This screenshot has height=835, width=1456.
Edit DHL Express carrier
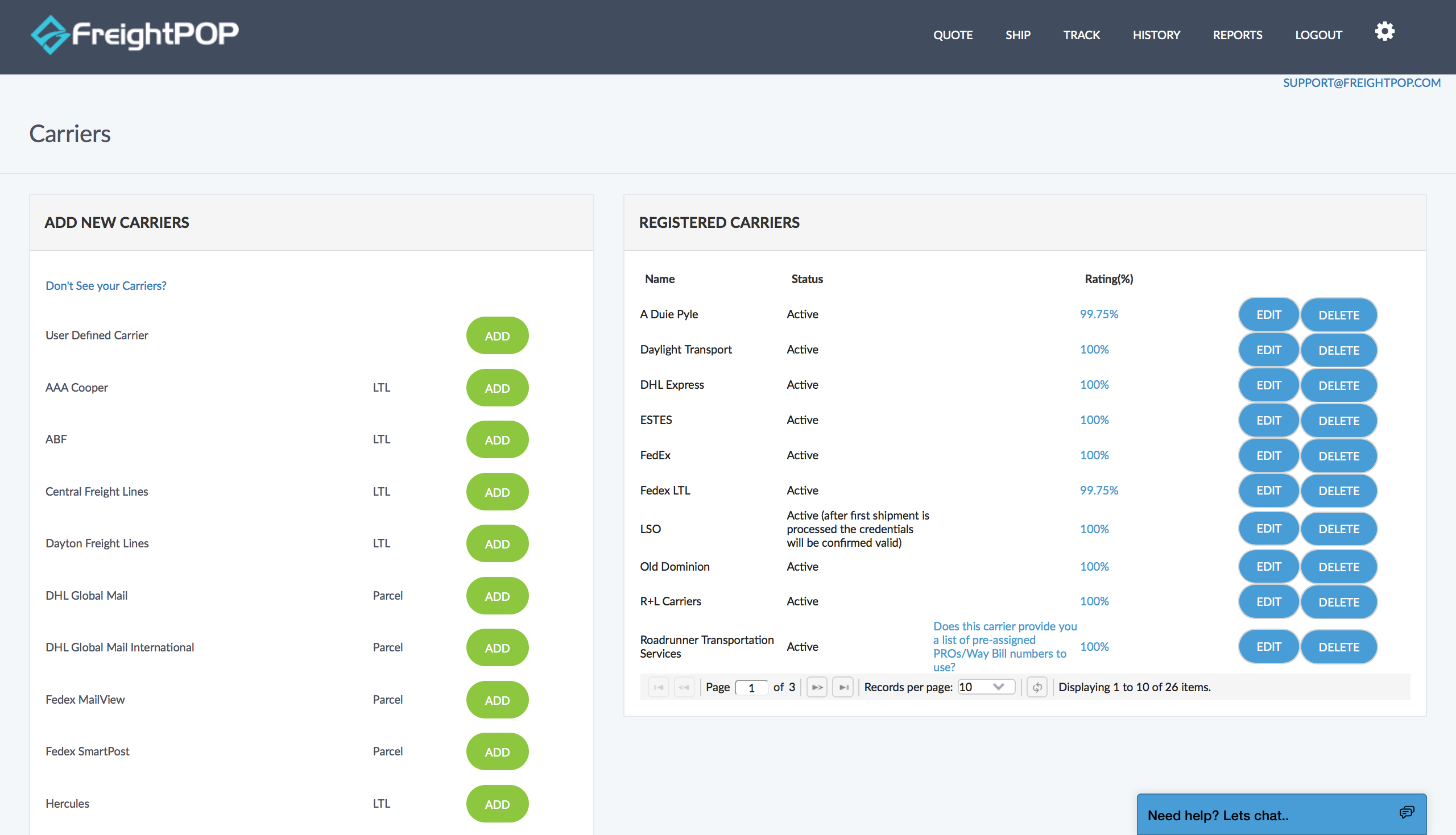pos(1268,385)
